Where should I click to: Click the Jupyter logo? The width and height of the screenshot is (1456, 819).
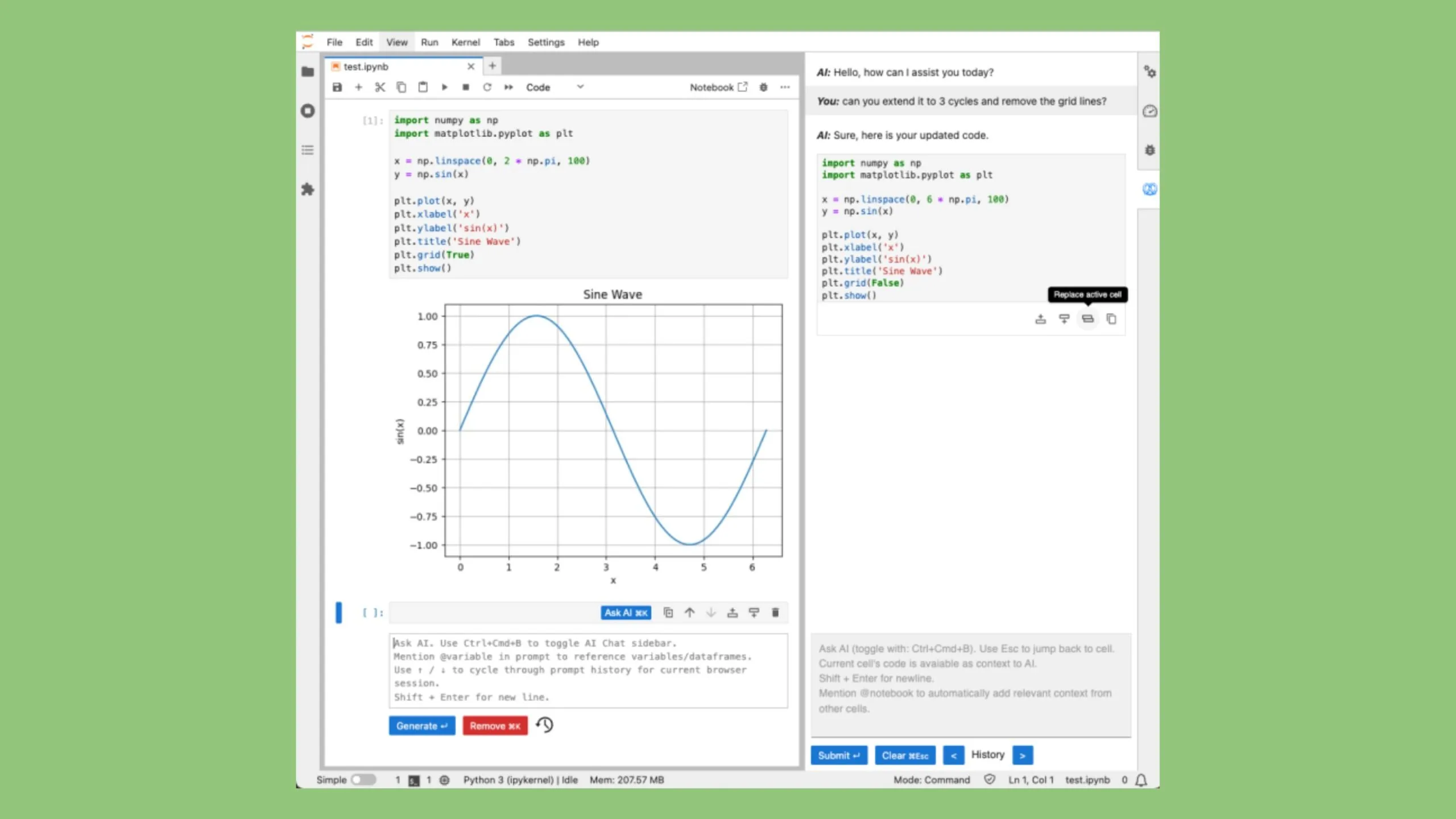point(308,42)
